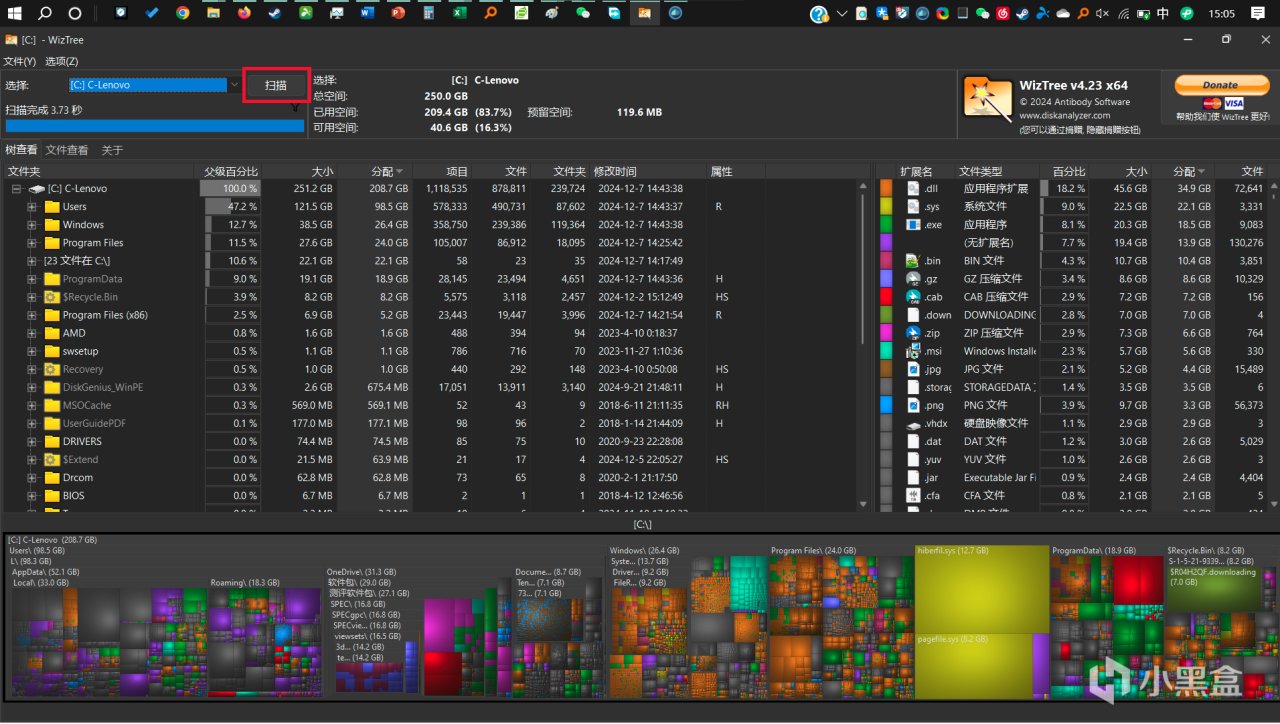Select the Program Files folder icon
This screenshot has width=1280, height=724.
[x=52, y=243]
